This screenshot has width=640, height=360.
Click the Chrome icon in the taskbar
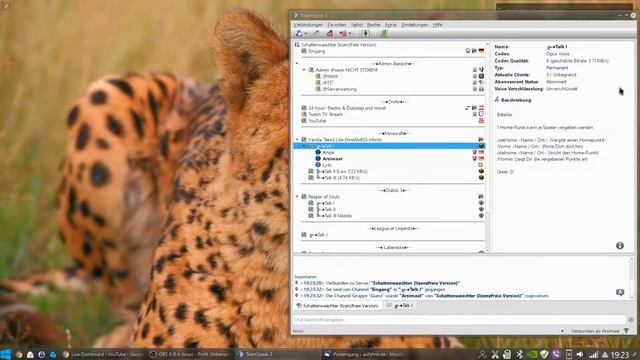click(x=19, y=355)
